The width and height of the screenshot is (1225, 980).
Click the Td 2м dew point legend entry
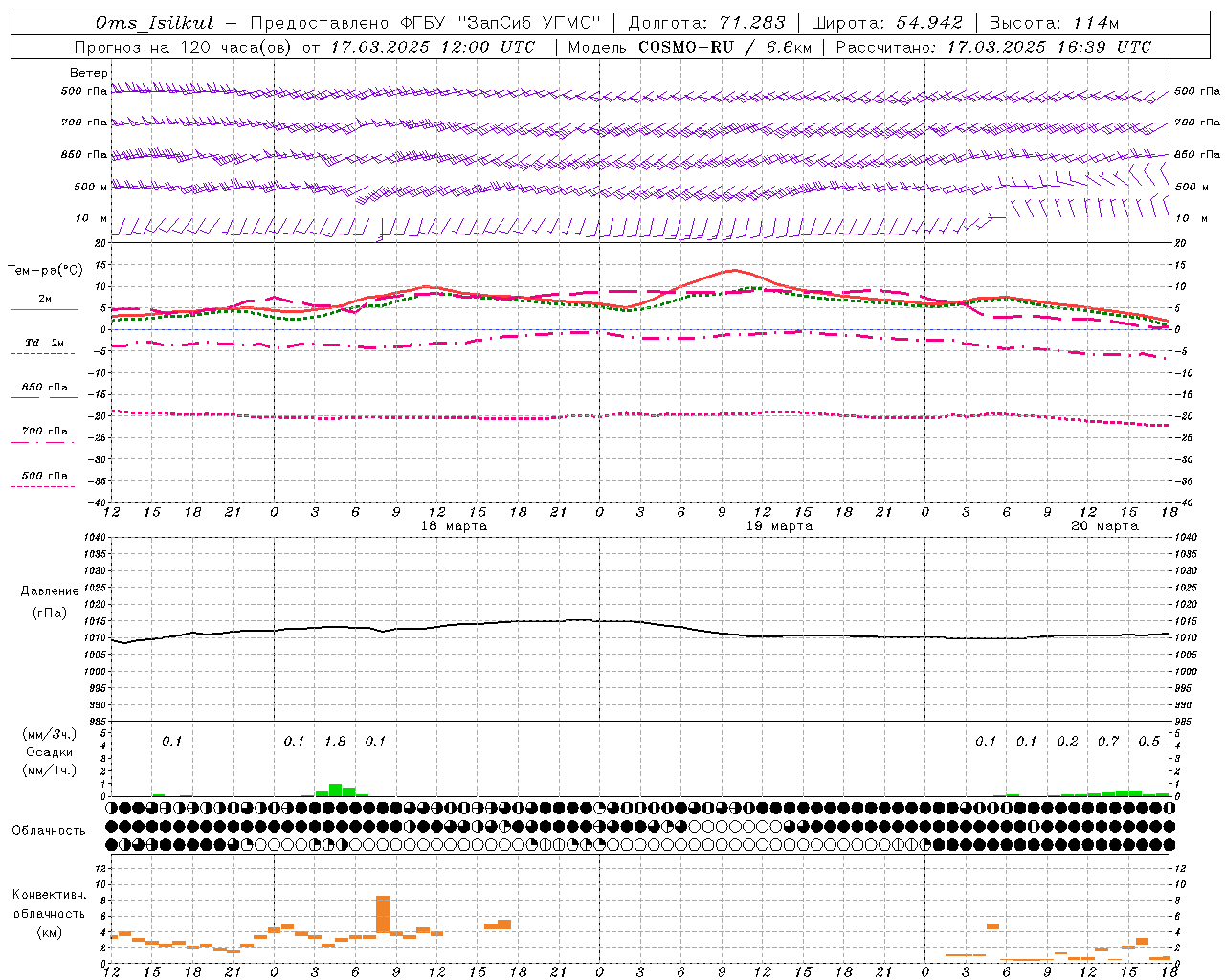[x=45, y=343]
